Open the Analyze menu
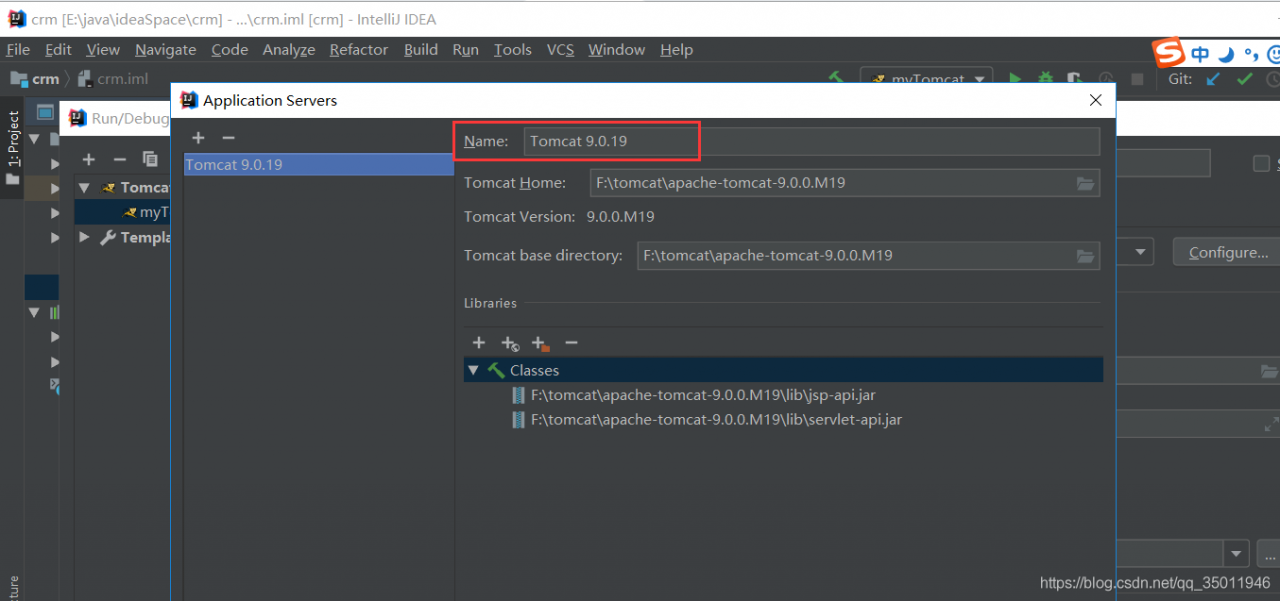The height and width of the screenshot is (601, 1280). point(289,49)
